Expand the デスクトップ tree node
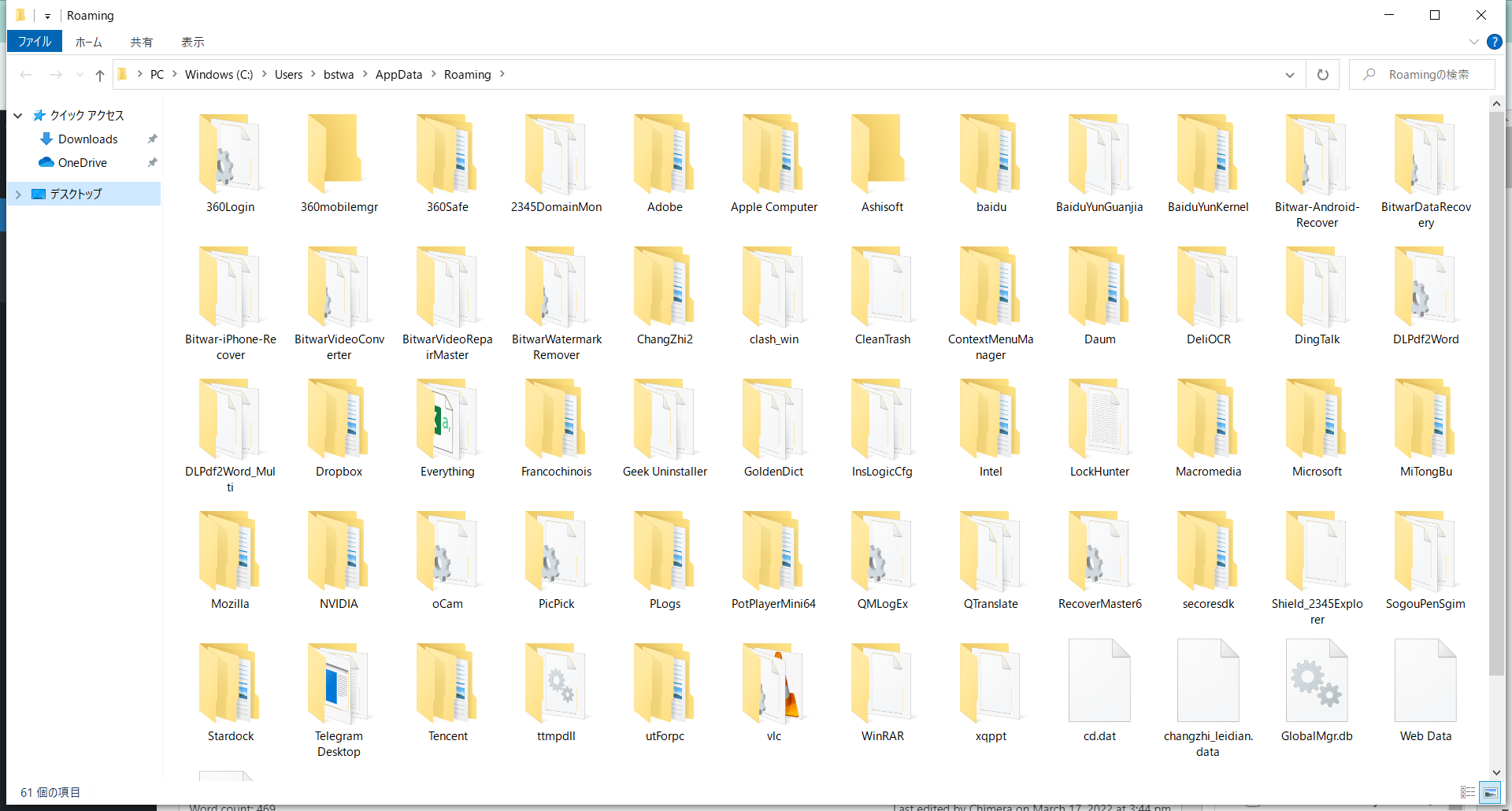1512x811 pixels. 18,194
